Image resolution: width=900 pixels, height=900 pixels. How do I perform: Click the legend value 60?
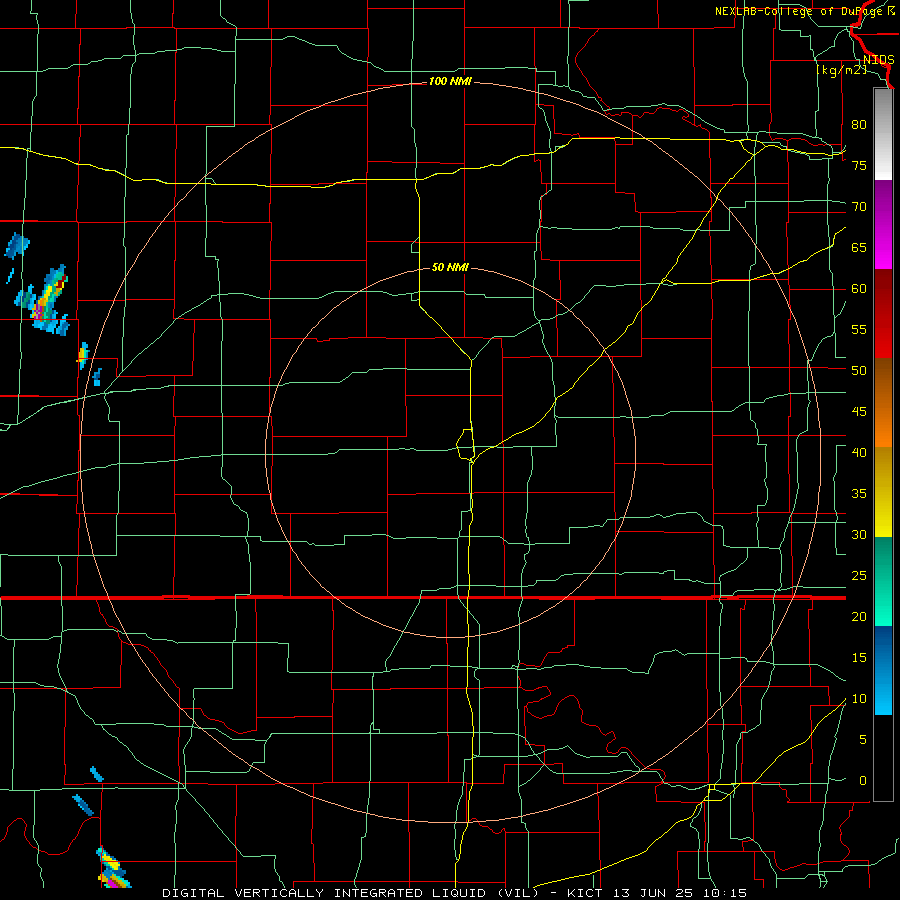(x=859, y=288)
